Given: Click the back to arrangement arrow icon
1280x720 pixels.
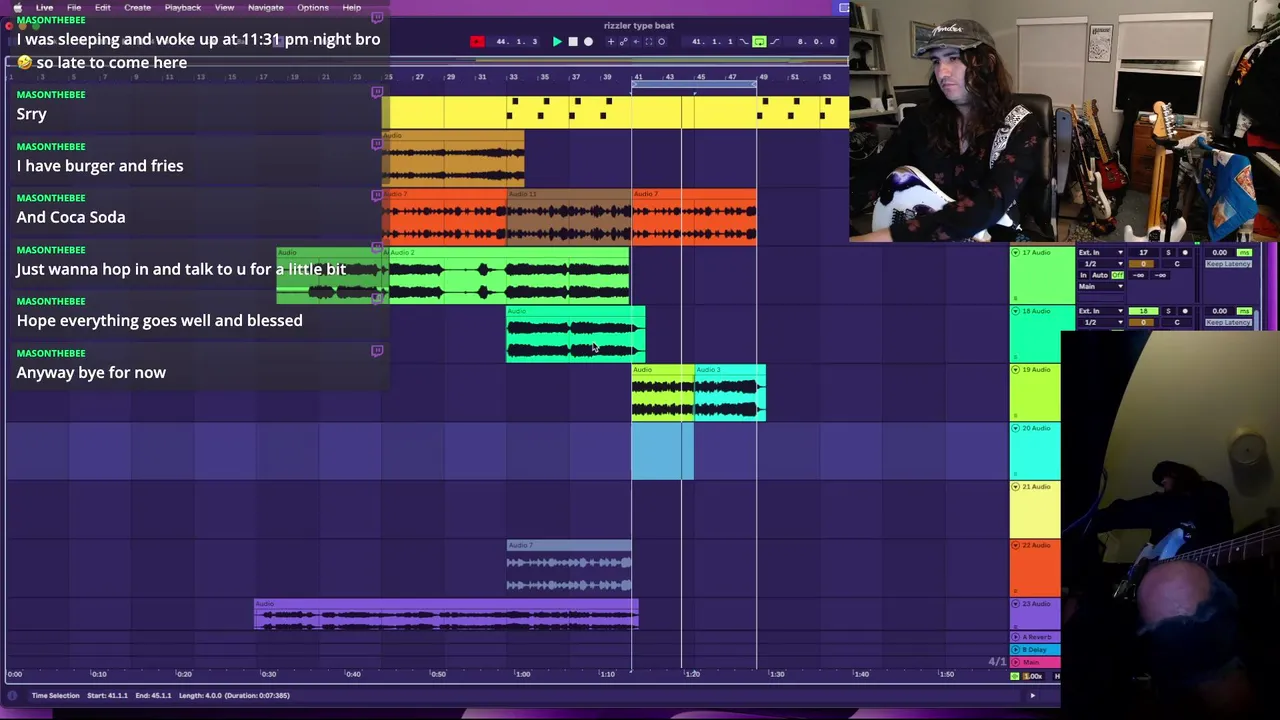Looking at the screenshot, I should 636,41.
